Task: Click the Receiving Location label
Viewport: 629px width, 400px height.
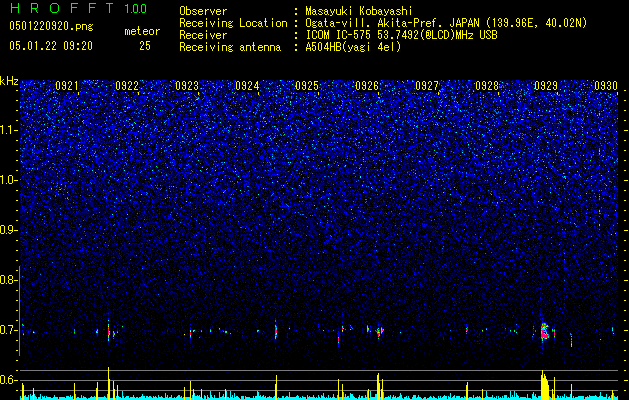Action: (233, 23)
